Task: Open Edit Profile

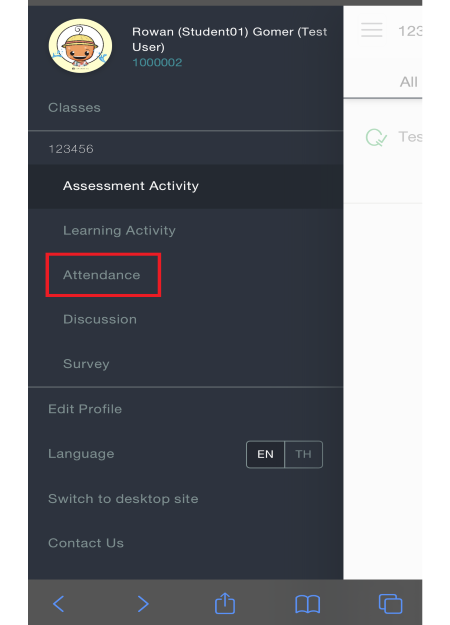Action: (85, 409)
